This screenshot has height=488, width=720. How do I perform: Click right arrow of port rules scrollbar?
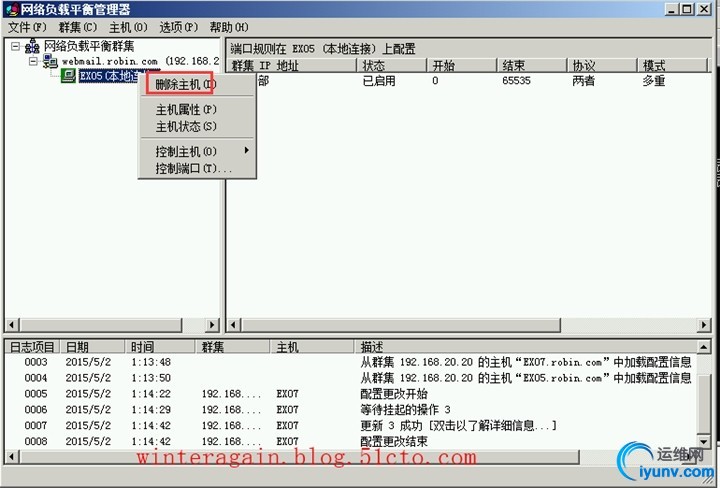pyautogui.click(x=704, y=325)
